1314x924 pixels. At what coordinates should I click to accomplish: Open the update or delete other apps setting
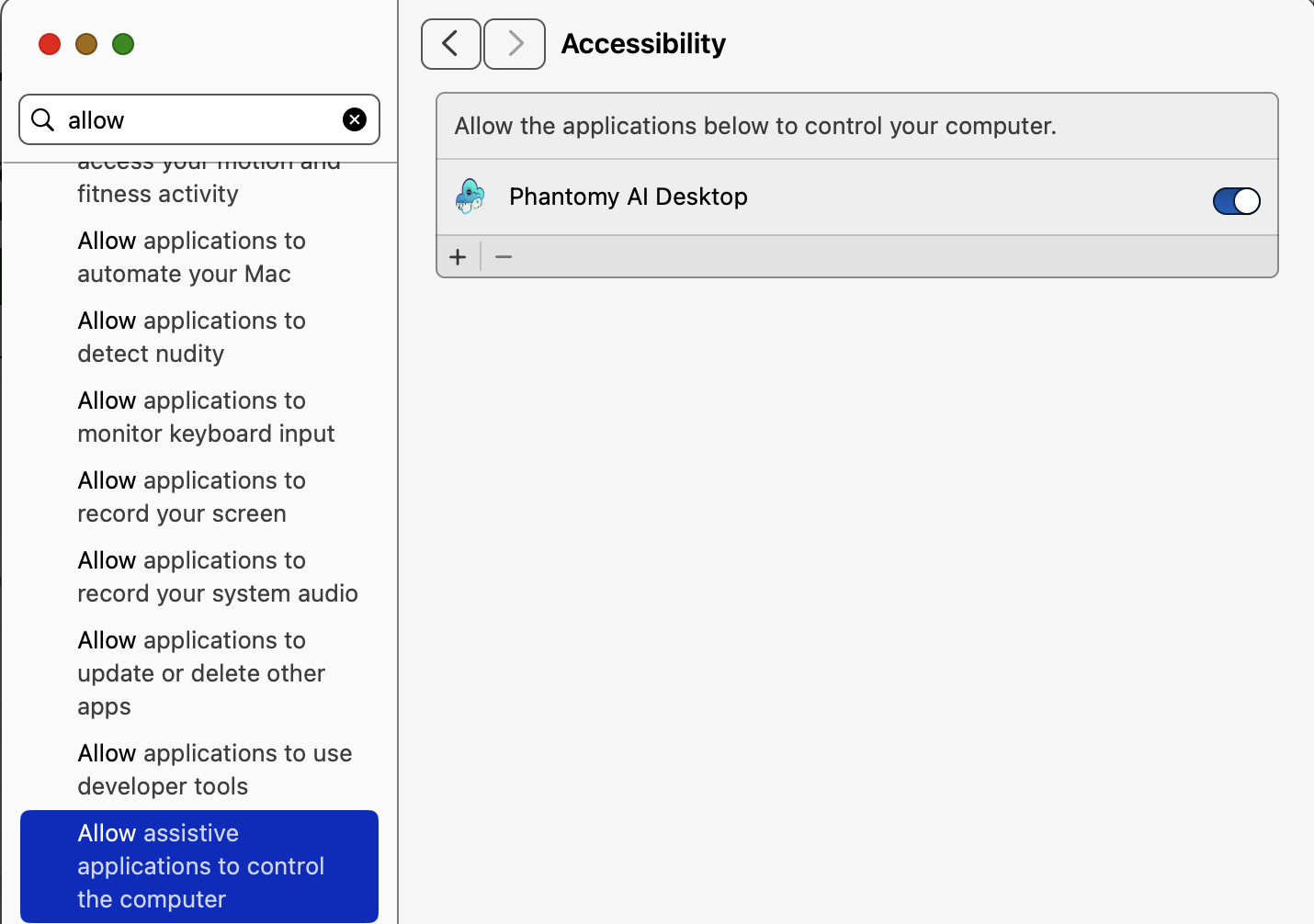pyautogui.click(x=201, y=672)
